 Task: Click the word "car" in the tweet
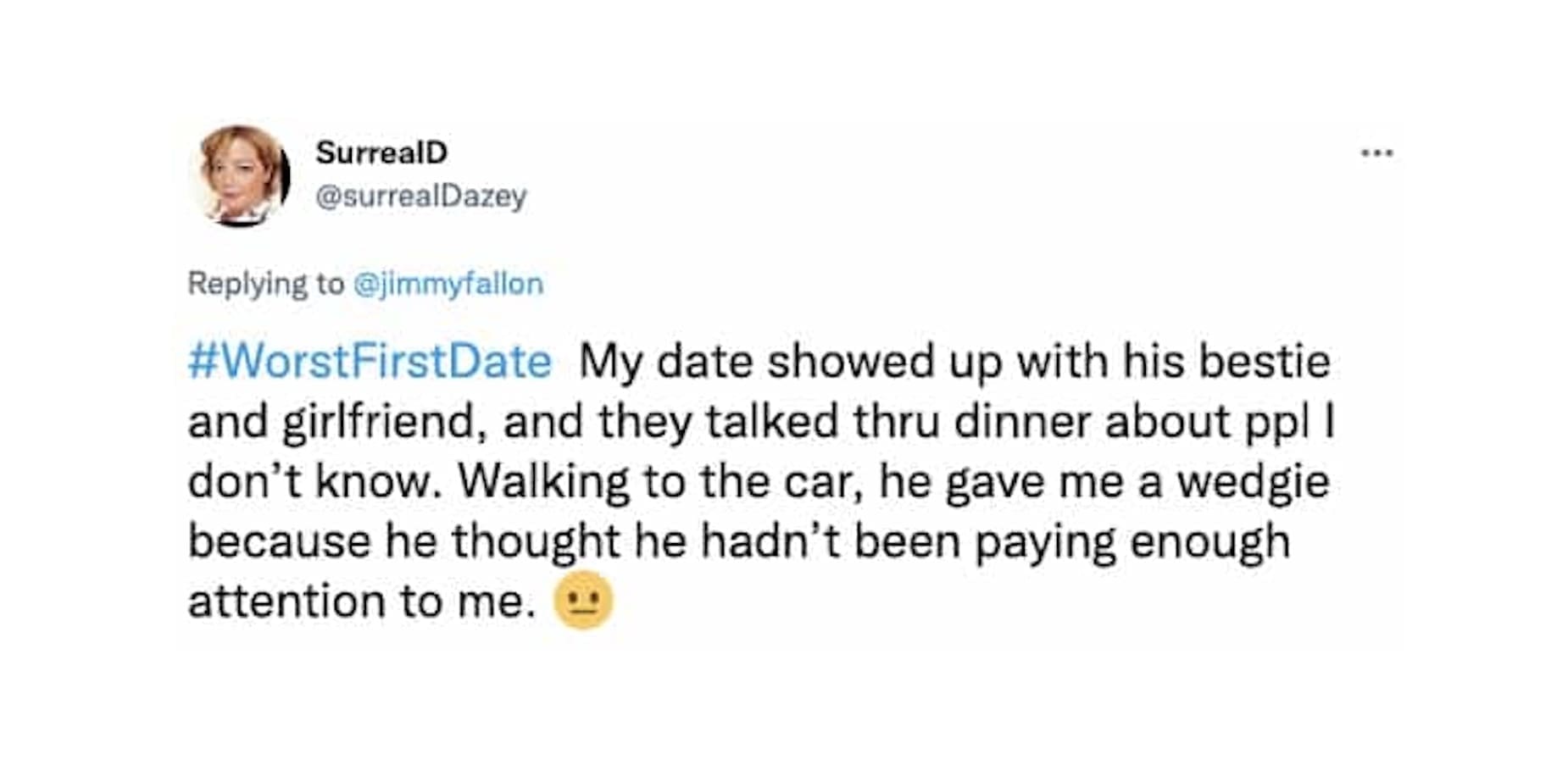pos(822,482)
